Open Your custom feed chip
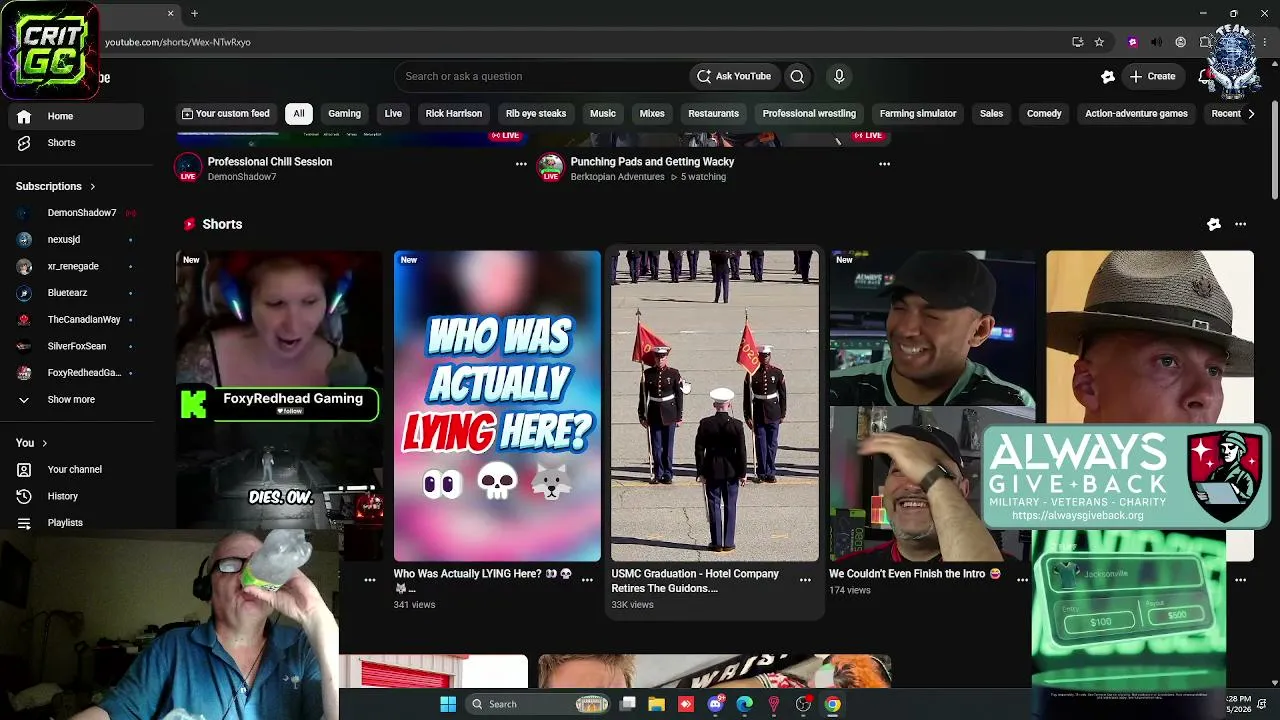Image resolution: width=1280 pixels, height=720 pixels. click(x=225, y=114)
